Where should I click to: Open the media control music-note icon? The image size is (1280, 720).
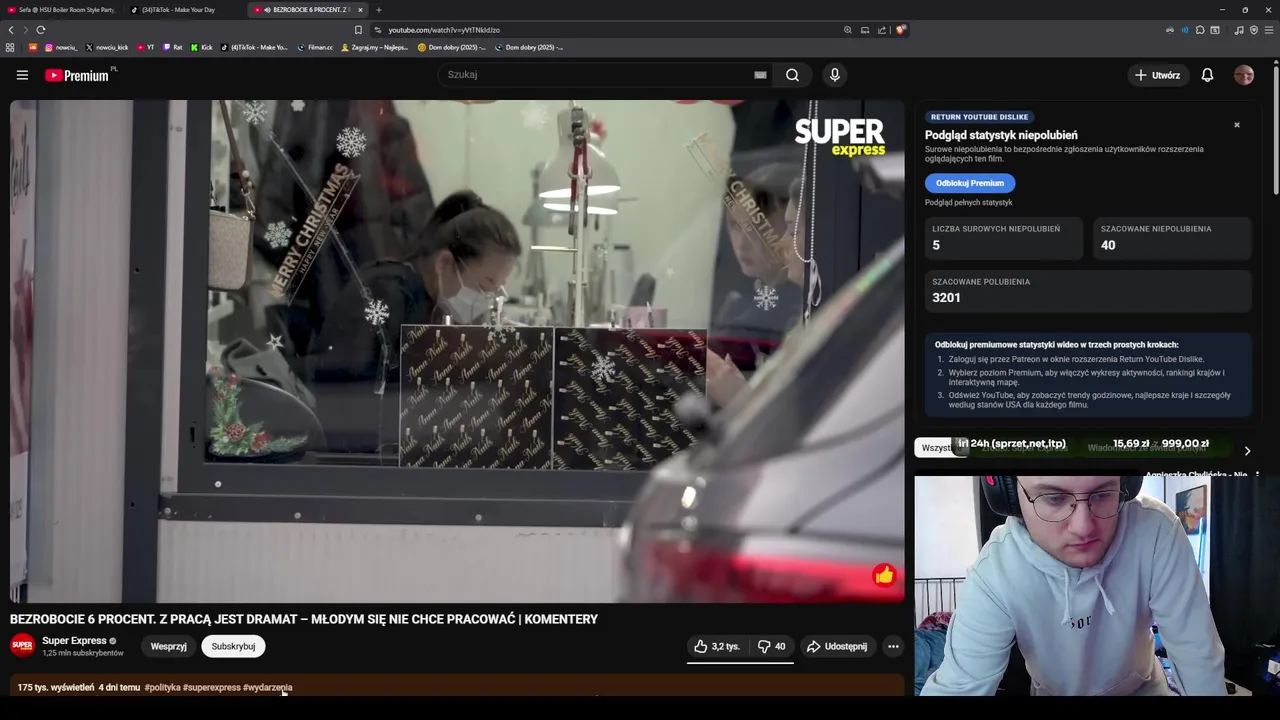(x=1239, y=30)
